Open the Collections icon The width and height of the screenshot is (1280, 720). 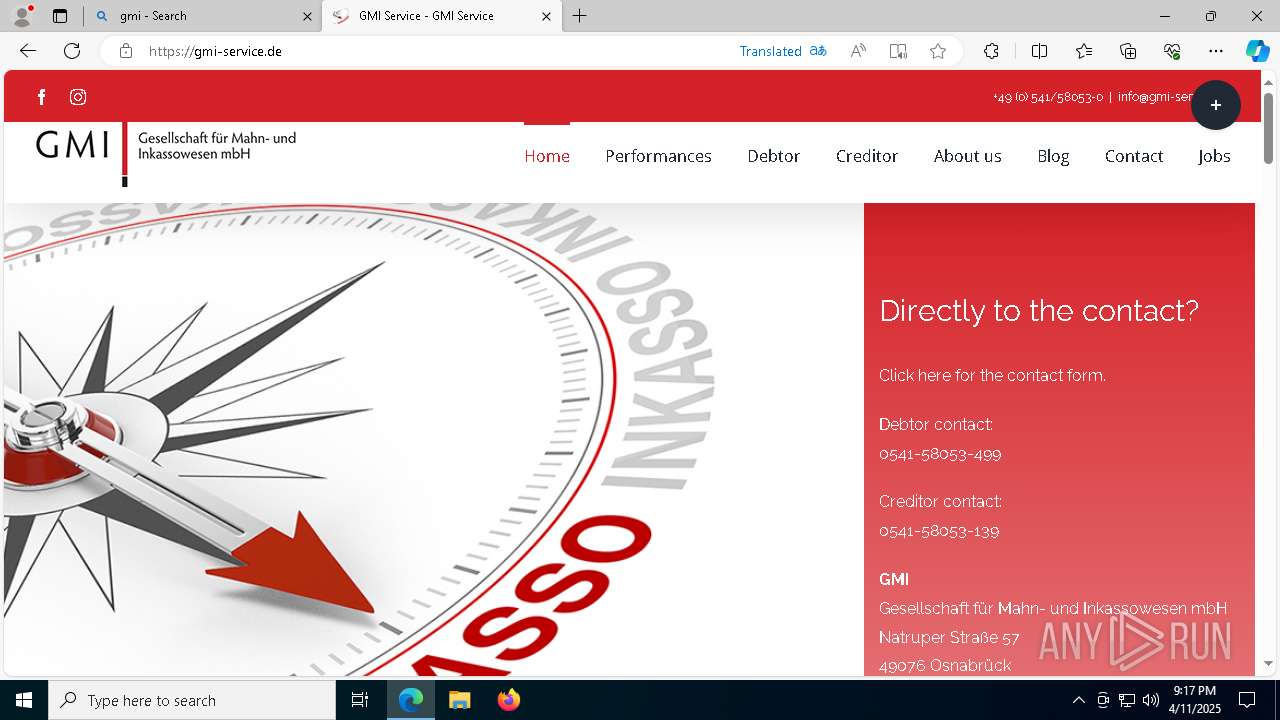click(1128, 51)
